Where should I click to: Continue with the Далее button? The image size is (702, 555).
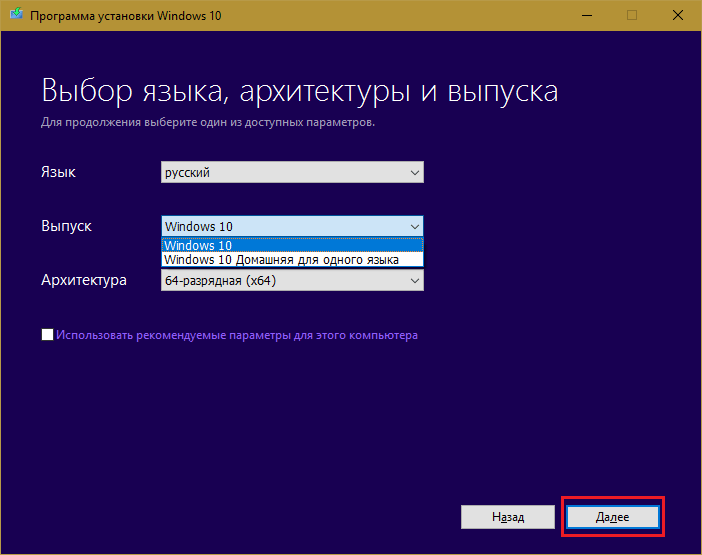tap(612, 517)
